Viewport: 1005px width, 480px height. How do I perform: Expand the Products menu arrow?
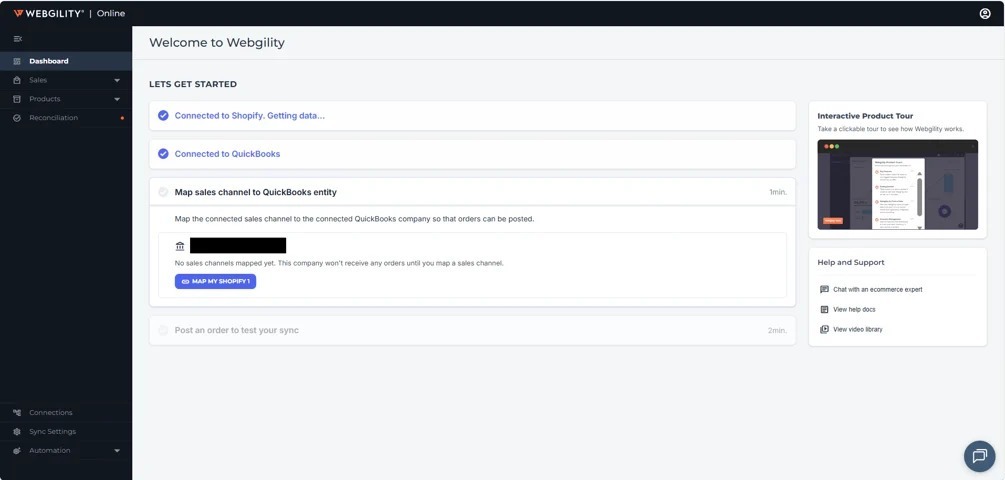pos(117,99)
